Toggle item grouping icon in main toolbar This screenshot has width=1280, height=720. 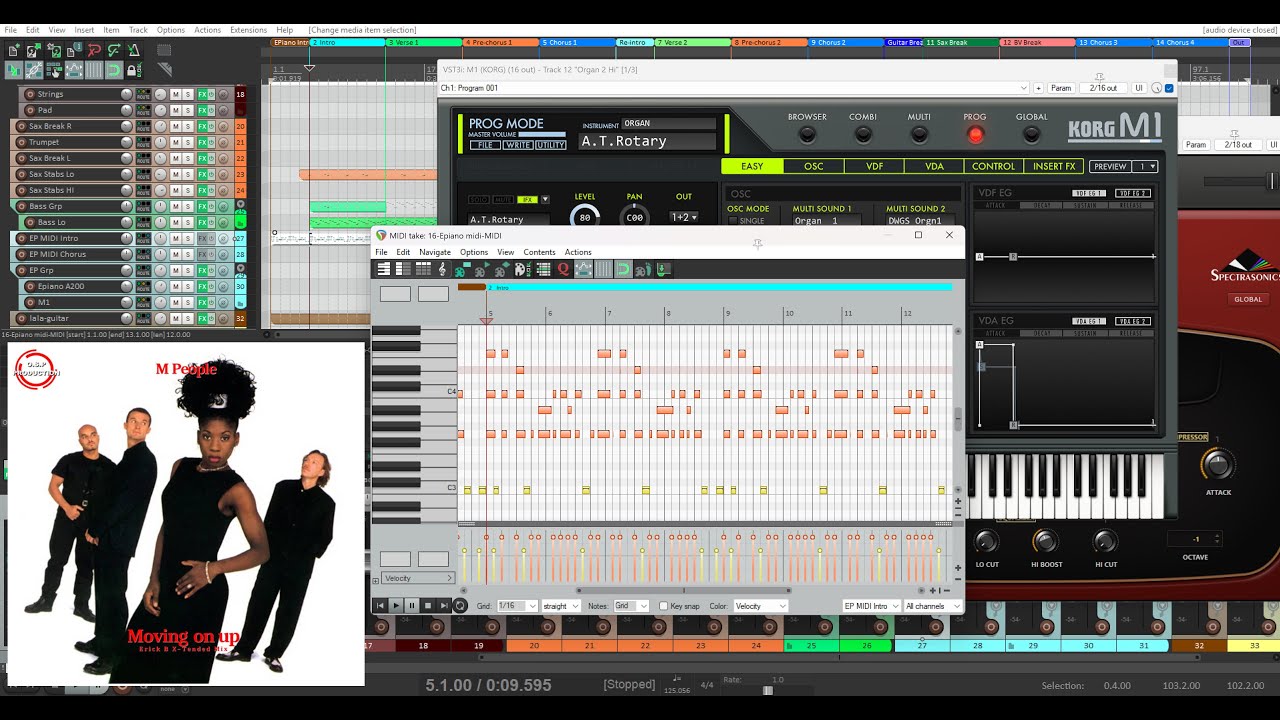point(34,70)
